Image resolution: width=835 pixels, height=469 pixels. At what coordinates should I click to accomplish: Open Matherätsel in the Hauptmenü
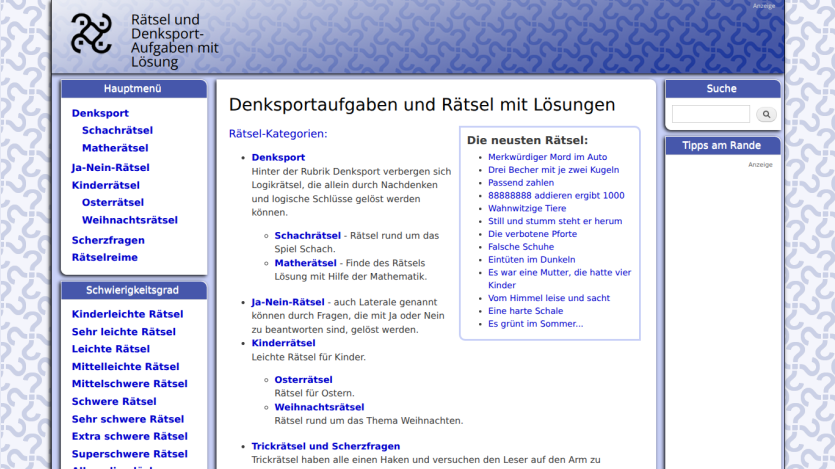coord(115,148)
